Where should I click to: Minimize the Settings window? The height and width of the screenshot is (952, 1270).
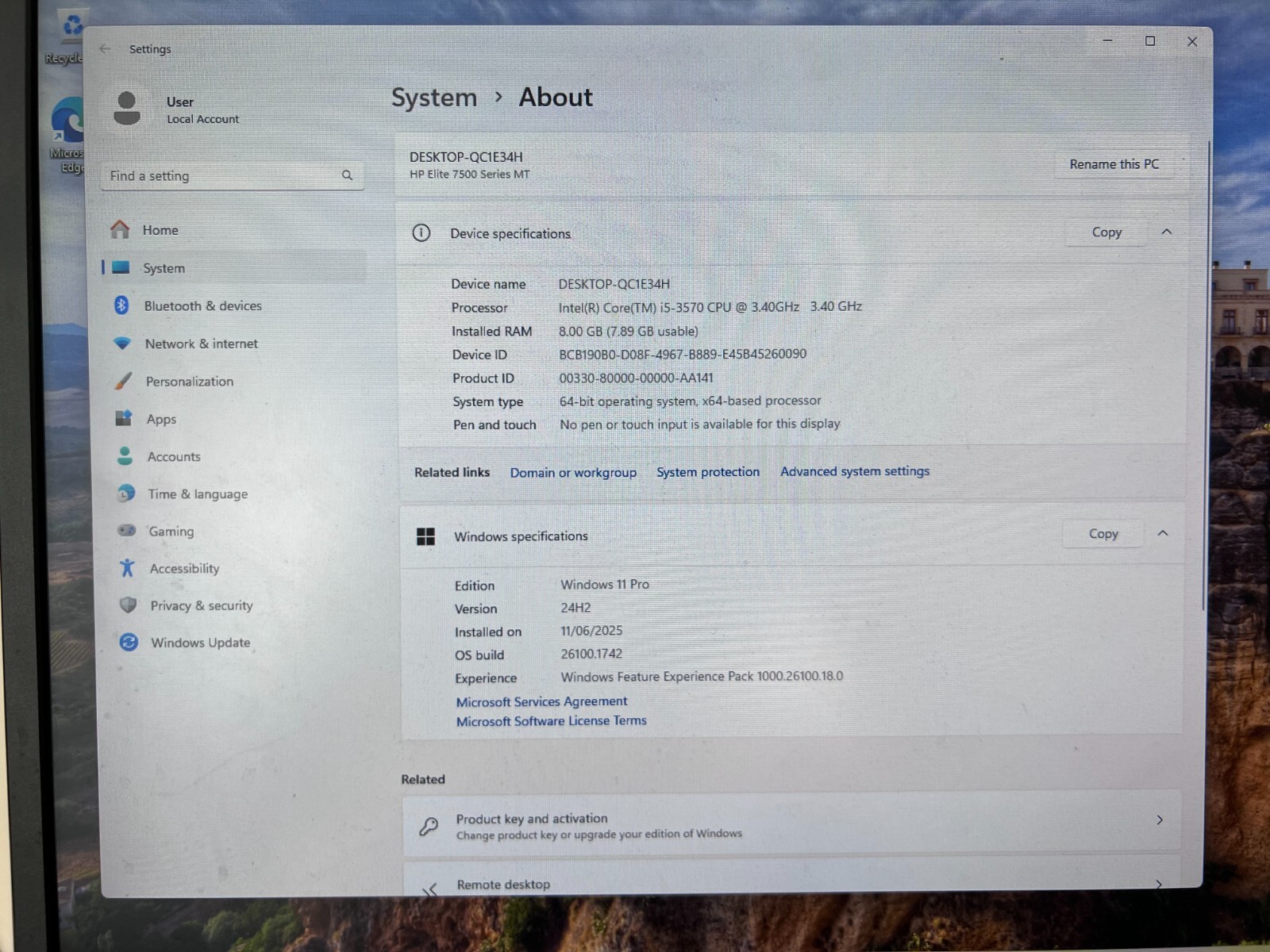point(1107,40)
